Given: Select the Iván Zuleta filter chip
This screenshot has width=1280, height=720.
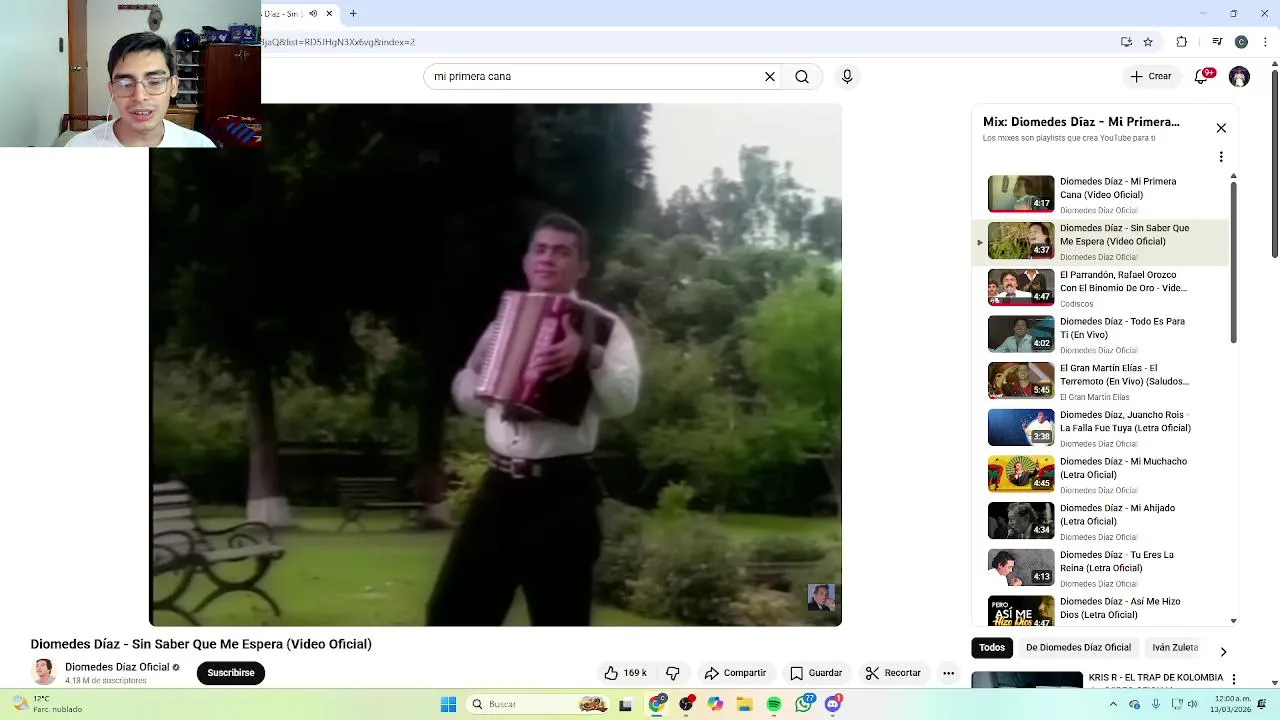Looking at the screenshot, I should point(1175,647).
